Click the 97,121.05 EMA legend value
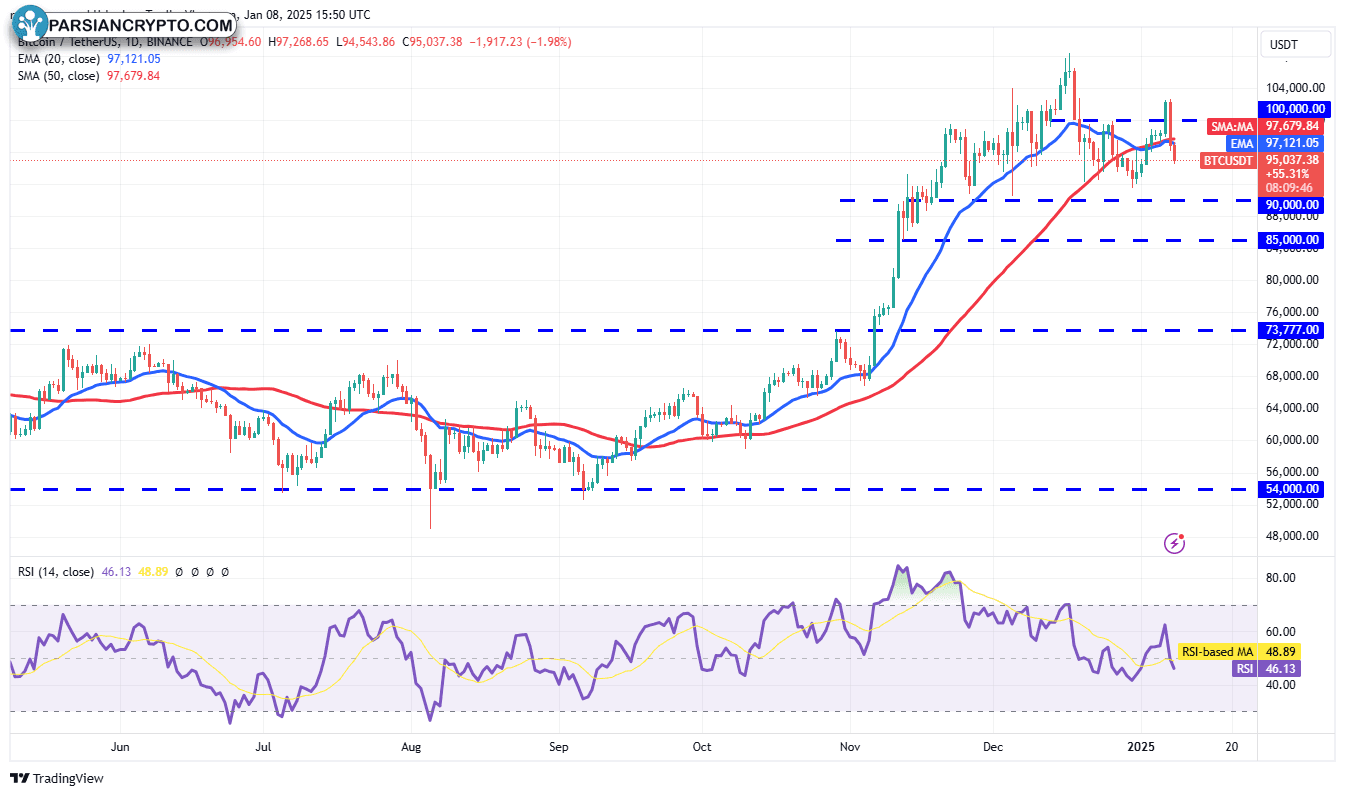This screenshot has height=796, width=1345. [x=133, y=58]
